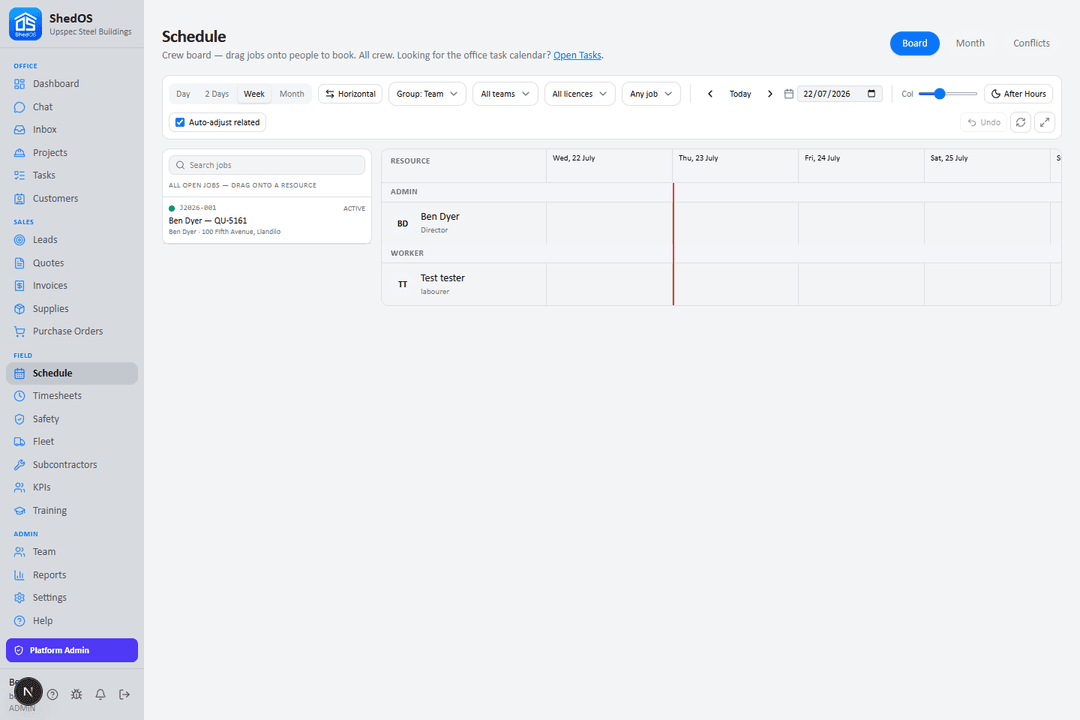This screenshot has height=720, width=1080.
Task: Click the Platform Admin button
Action: pos(72,650)
